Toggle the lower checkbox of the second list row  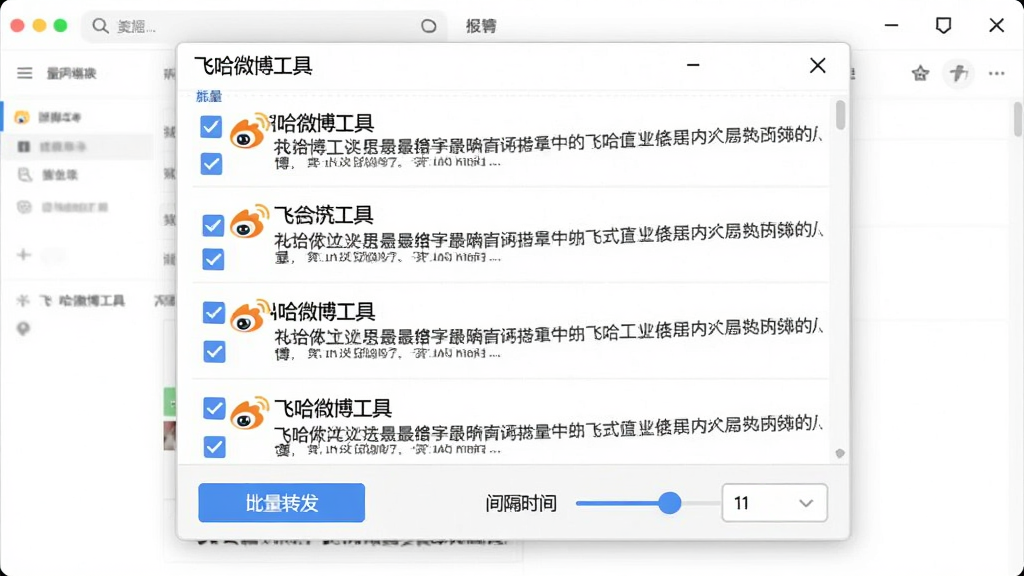(x=213, y=259)
